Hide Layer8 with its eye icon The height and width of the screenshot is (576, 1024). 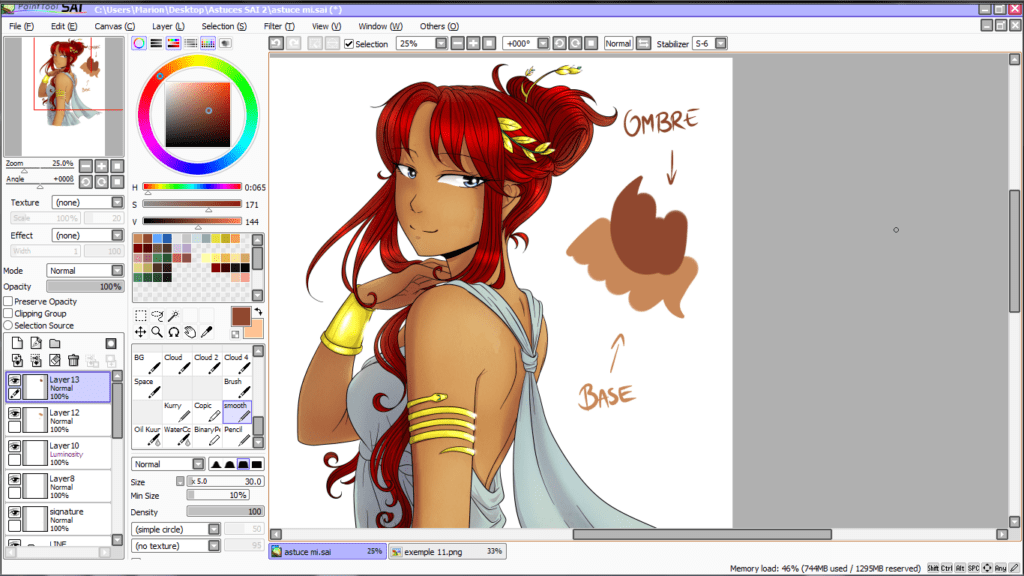(14, 479)
